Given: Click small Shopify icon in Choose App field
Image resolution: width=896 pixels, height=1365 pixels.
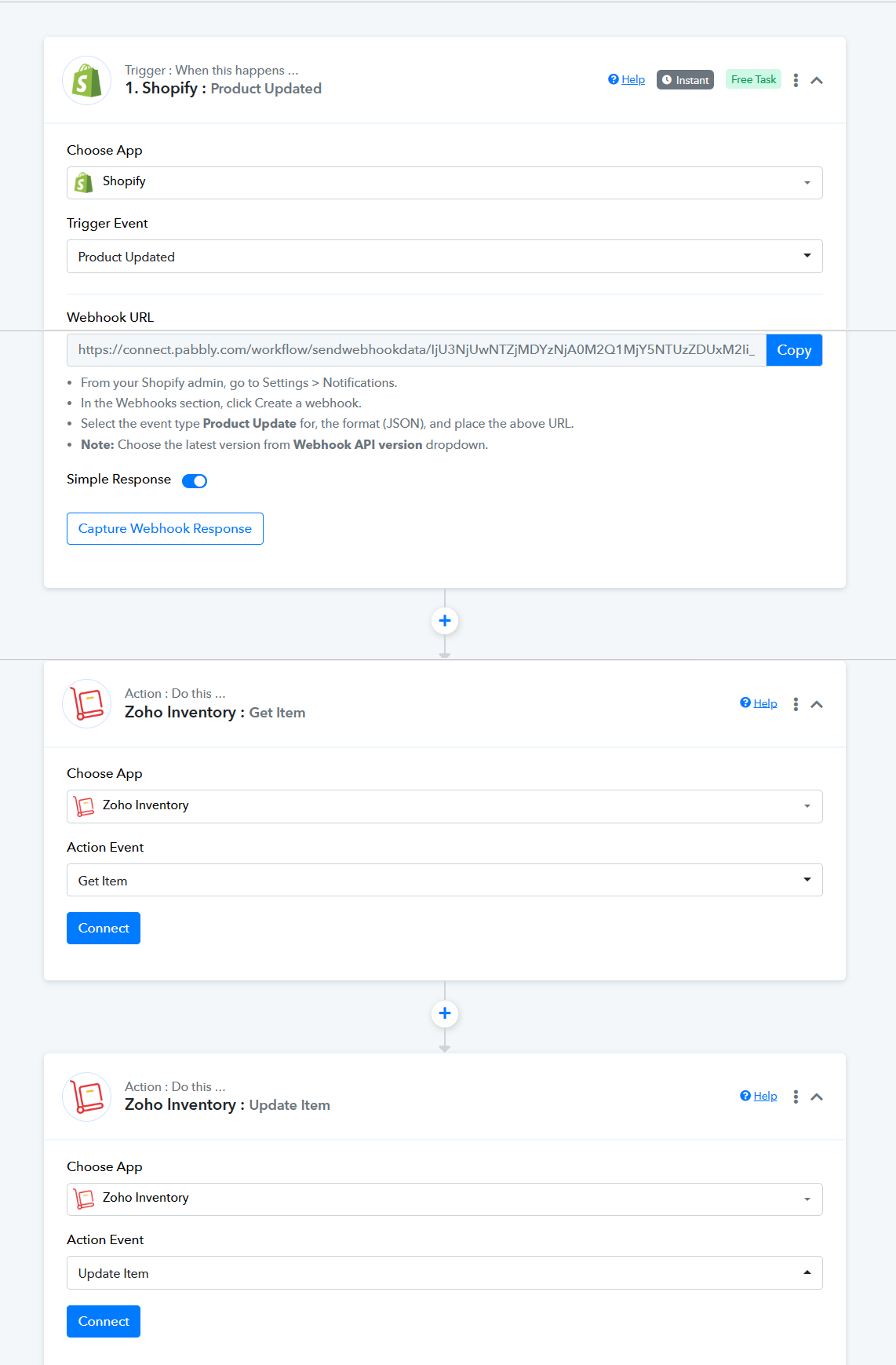Looking at the screenshot, I should (x=84, y=183).
